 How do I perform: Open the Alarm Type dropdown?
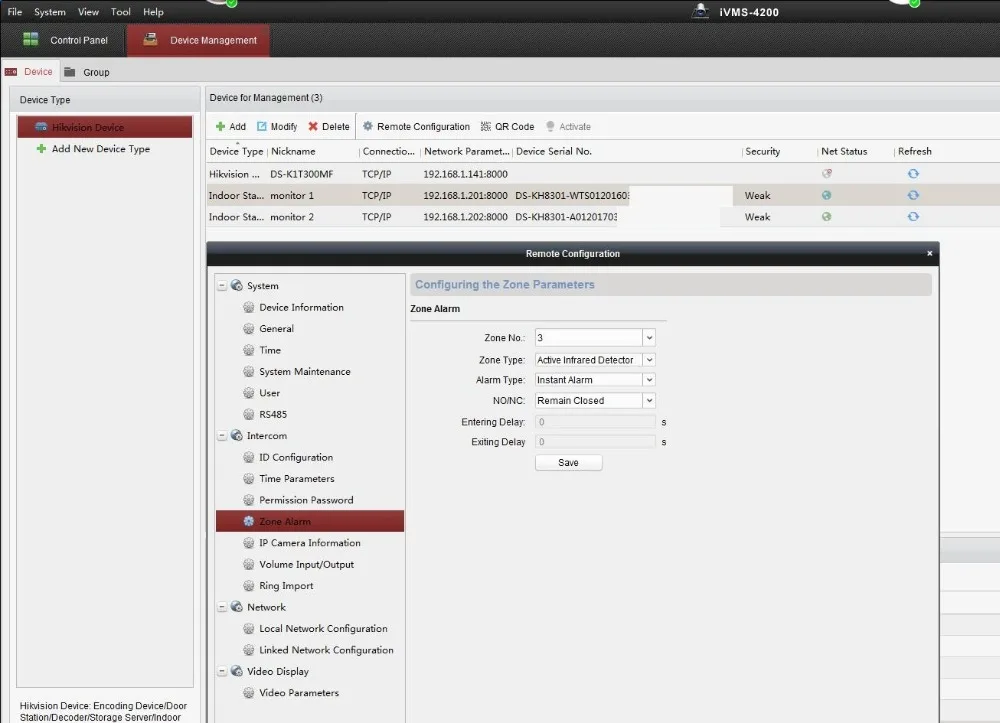[x=649, y=380]
